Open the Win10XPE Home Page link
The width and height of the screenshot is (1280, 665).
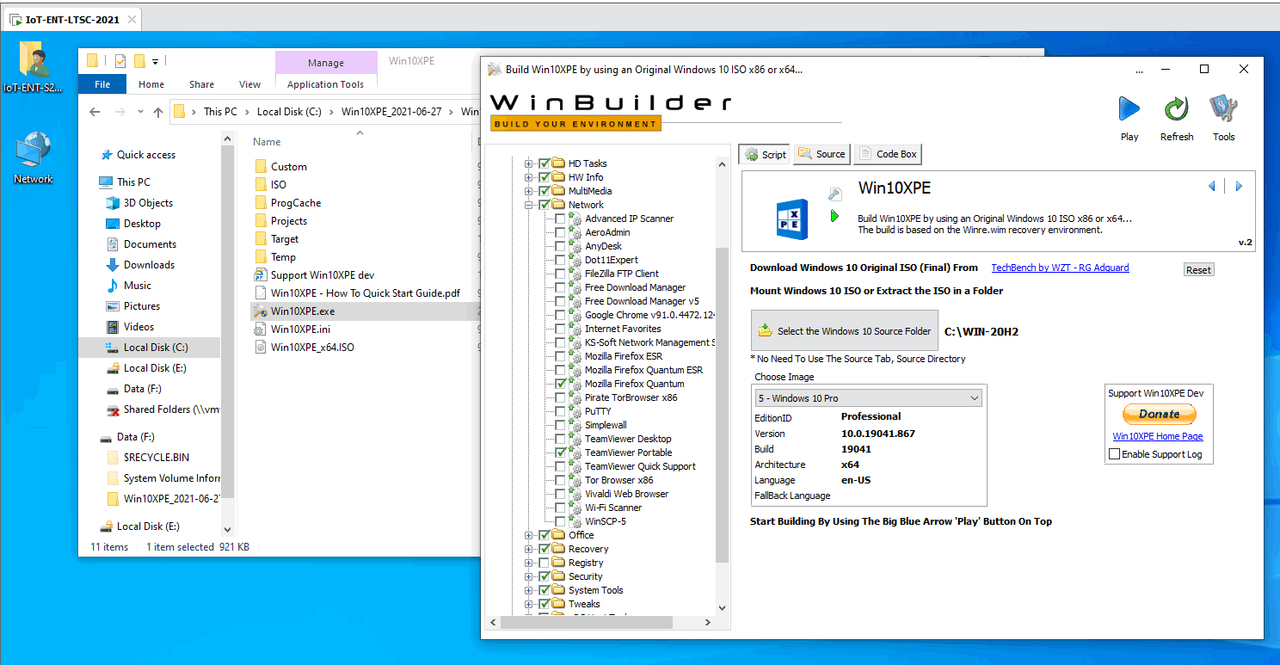(x=1158, y=436)
